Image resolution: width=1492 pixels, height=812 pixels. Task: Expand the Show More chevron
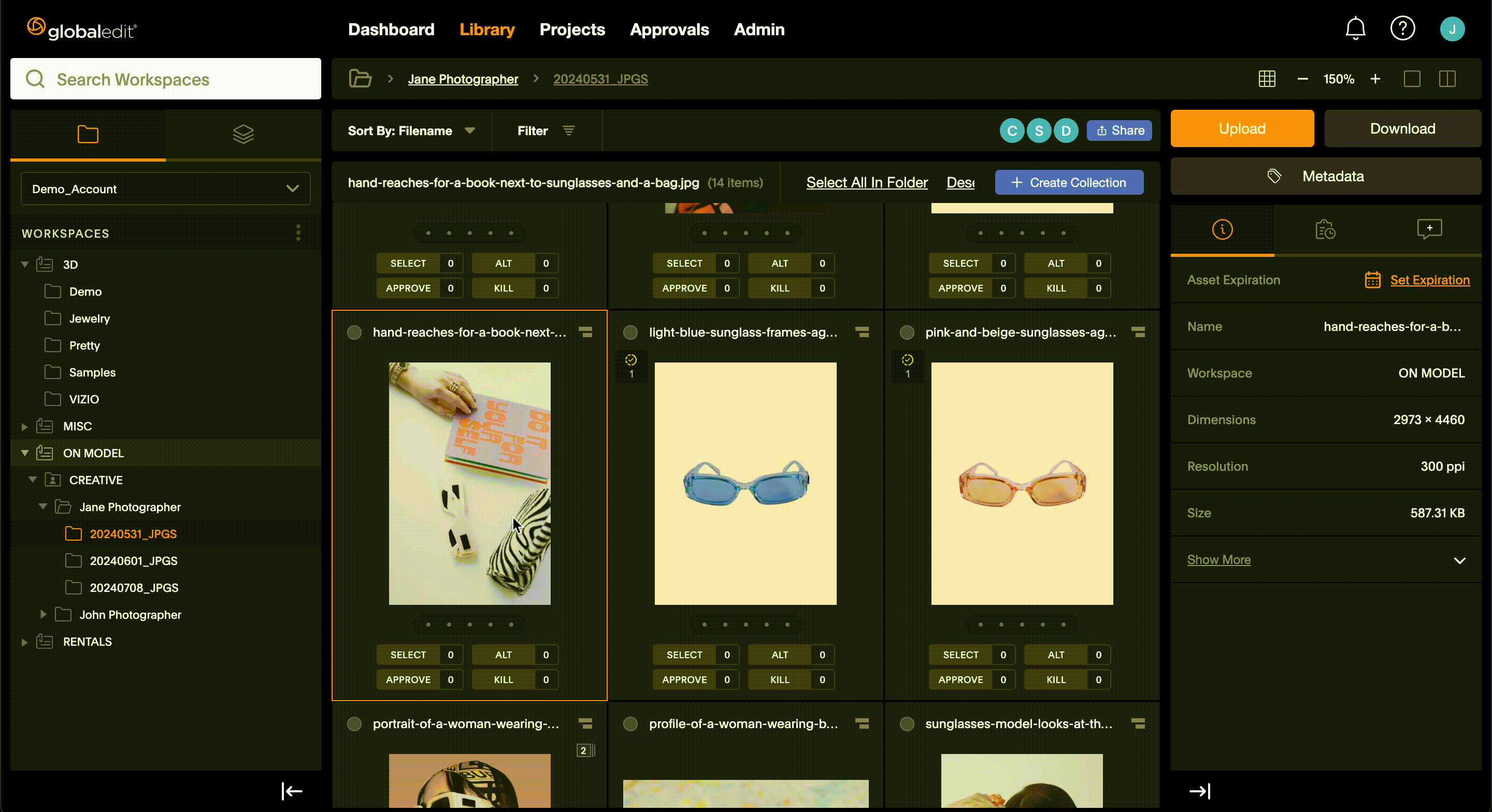tap(1459, 560)
